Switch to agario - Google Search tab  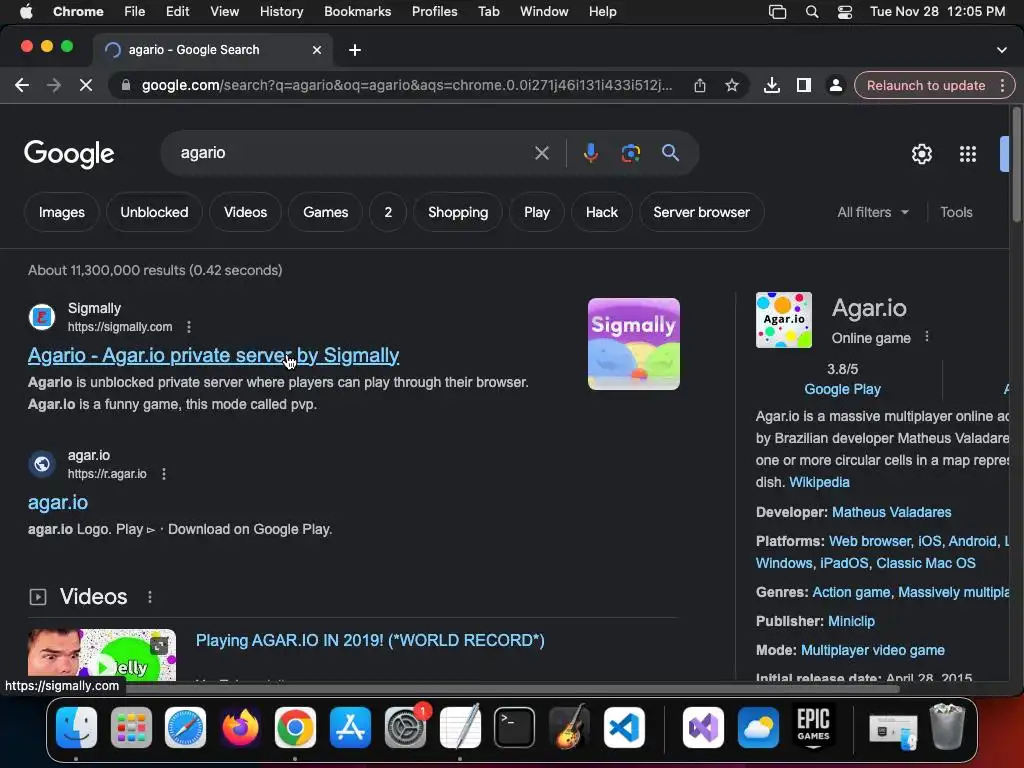(214, 50)
